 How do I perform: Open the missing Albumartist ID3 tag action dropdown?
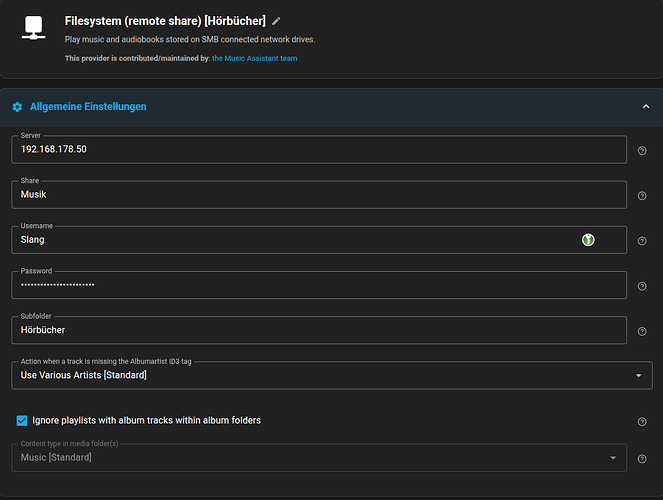point(332,375)
